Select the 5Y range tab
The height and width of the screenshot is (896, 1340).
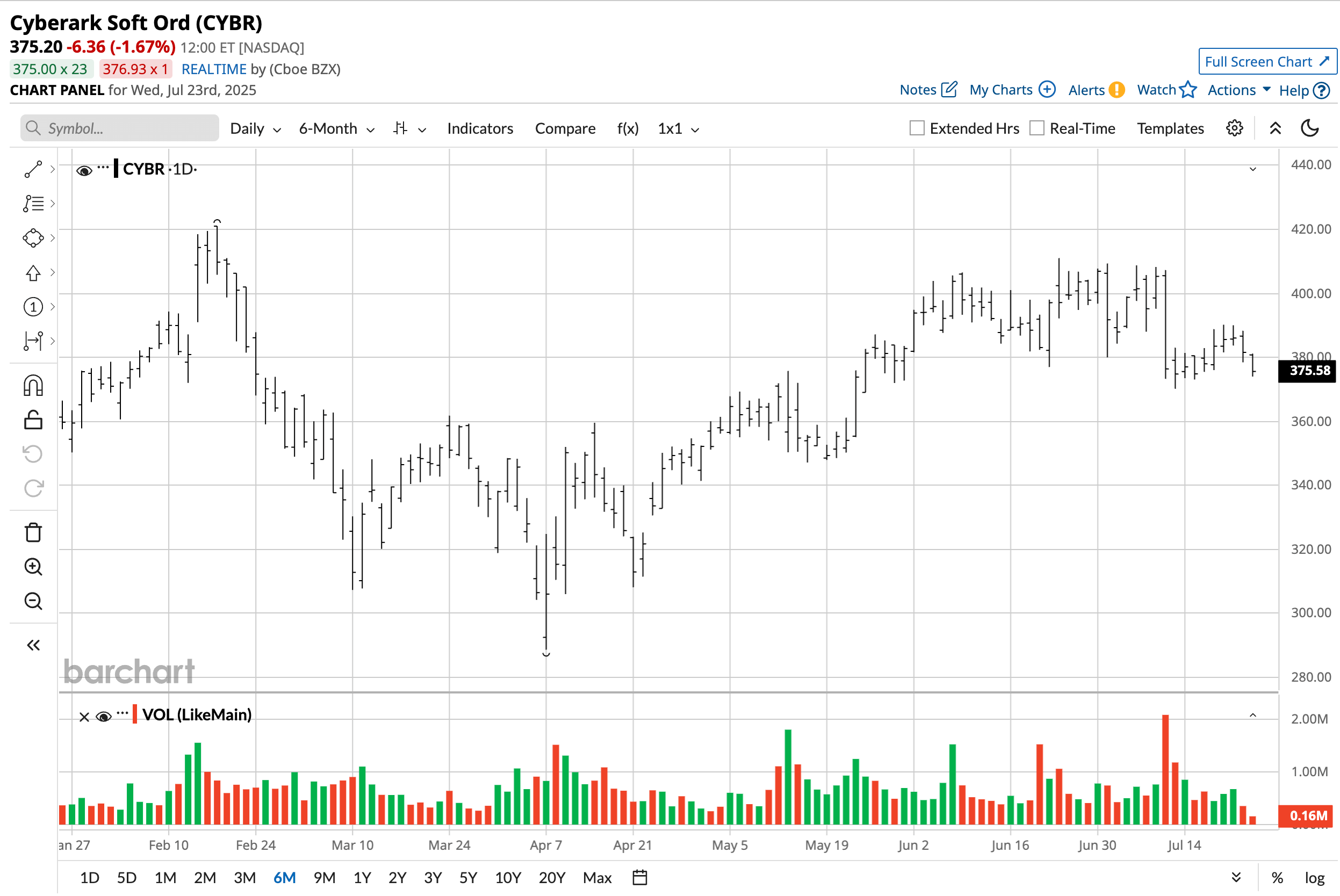468,877
